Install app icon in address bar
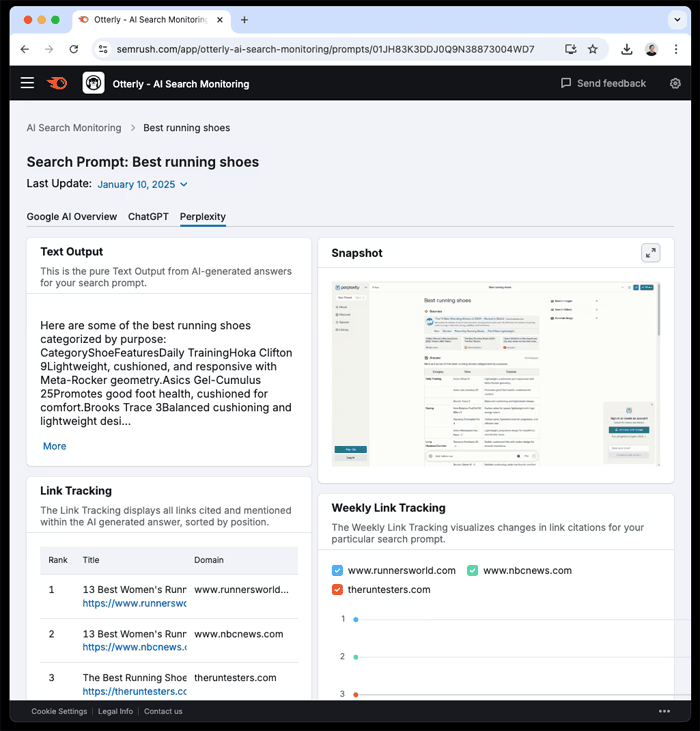700x731 pixels. (x=570, y=49)
